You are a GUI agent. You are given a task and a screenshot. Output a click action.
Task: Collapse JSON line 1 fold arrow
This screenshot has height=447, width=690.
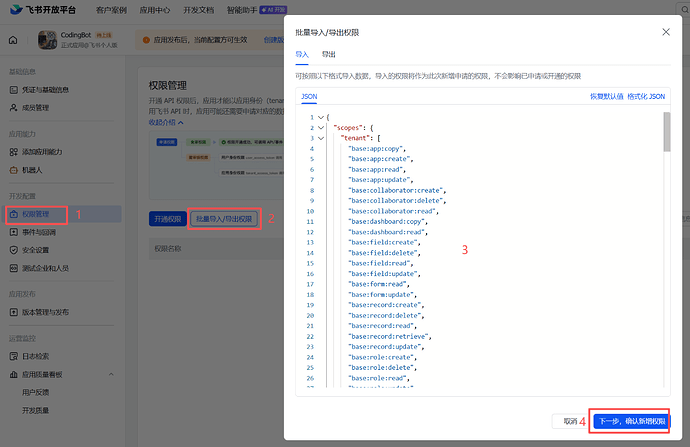click(321, 117)
